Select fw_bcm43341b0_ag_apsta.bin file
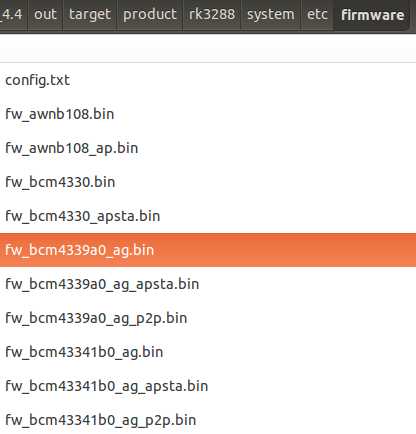Viewport: 416px width, 434px height. (208, 386)
